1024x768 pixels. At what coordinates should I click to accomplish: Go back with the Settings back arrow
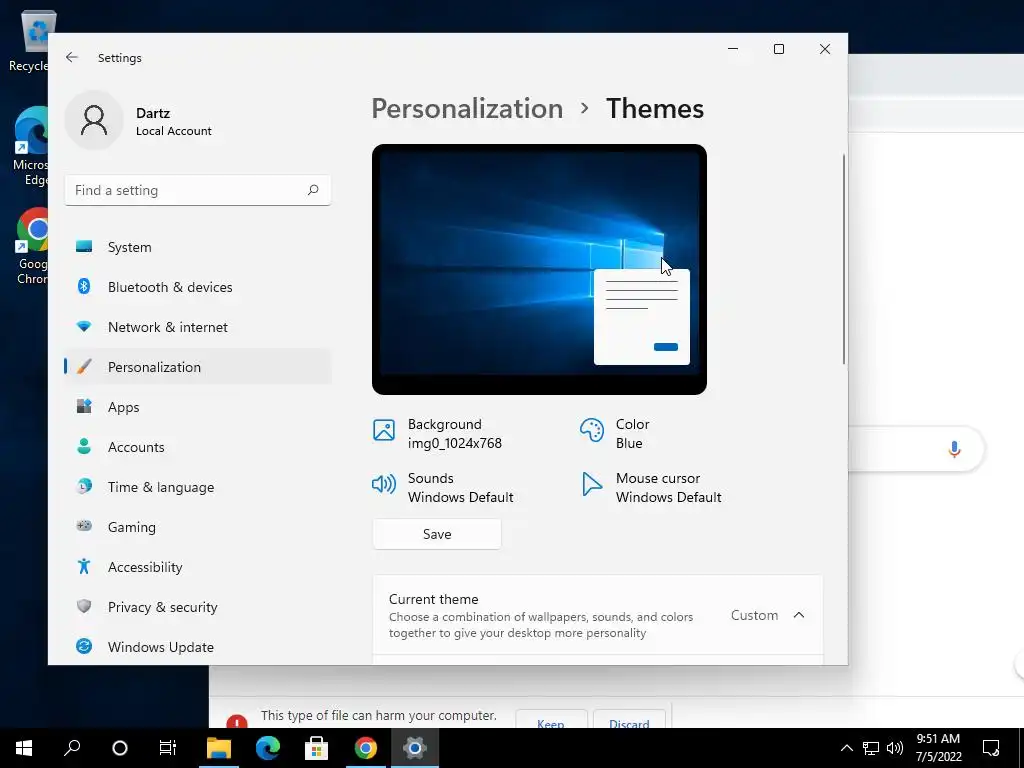pyautogui.click(x=72, y=57)
